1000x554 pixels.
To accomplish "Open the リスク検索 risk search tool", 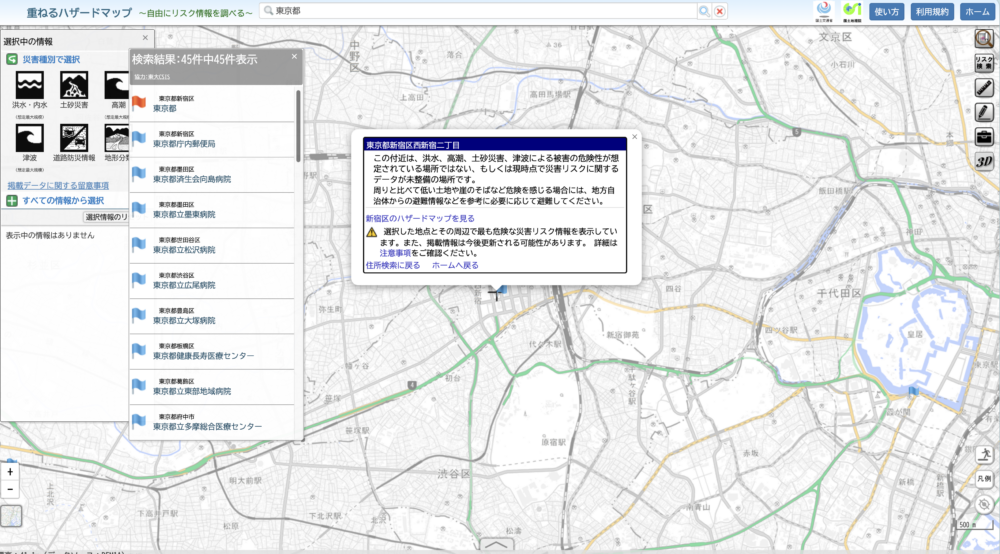I will click(x=984, y=62).
